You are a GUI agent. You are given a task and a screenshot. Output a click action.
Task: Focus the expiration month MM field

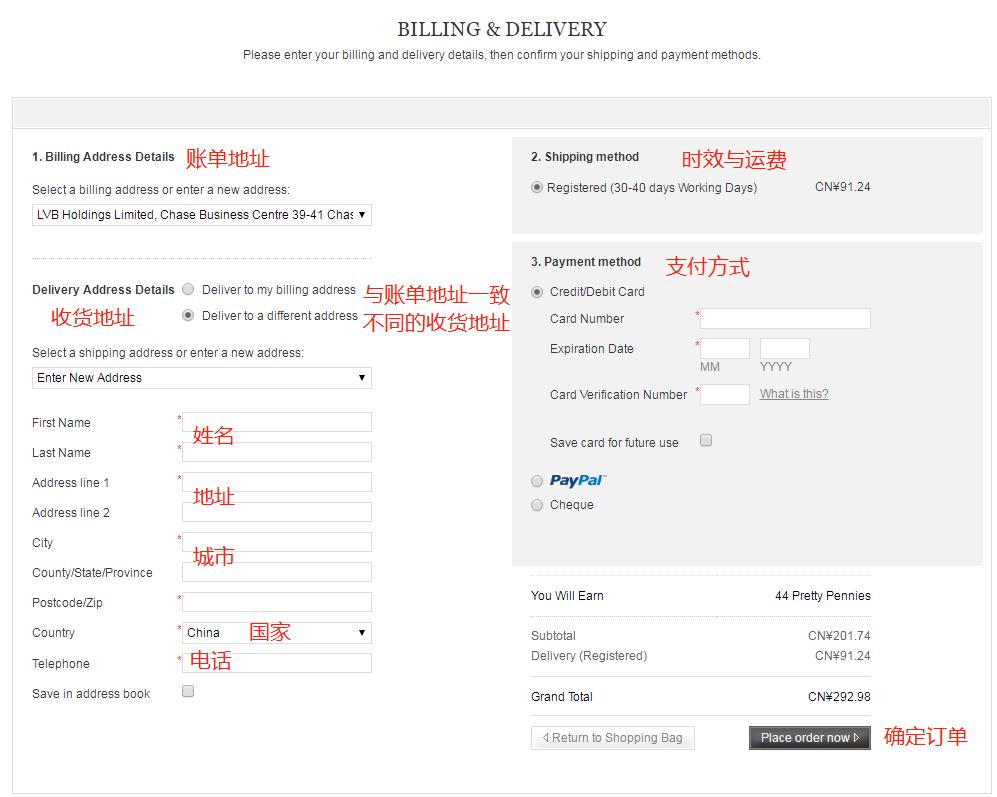[725, 349]
